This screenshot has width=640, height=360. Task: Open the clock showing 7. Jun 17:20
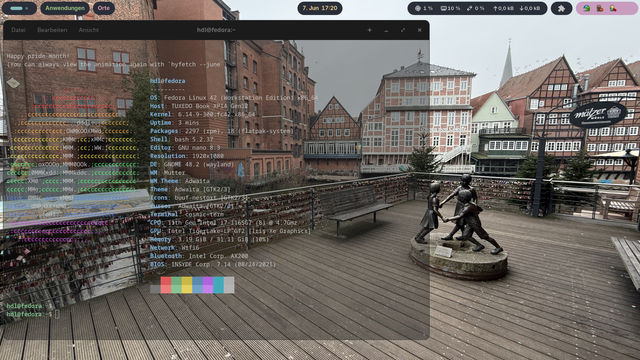320,8
